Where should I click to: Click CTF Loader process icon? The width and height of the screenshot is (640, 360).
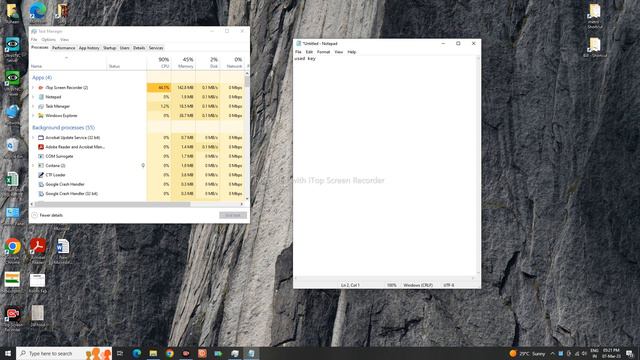click(41, 175)
